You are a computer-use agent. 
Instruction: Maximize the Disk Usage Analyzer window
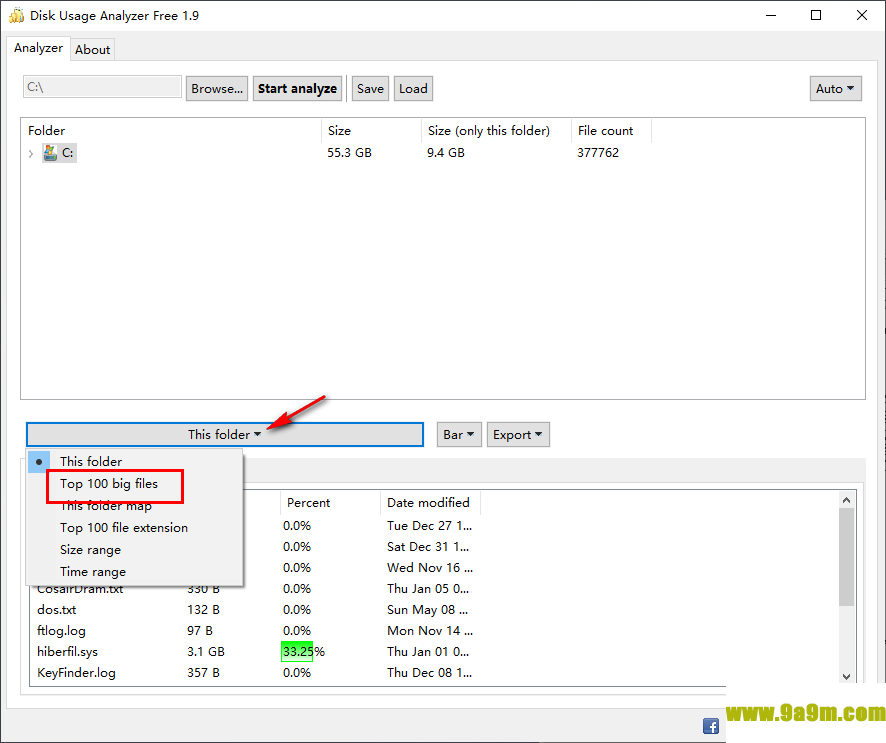pyautogui.click(x=816, y=15)
